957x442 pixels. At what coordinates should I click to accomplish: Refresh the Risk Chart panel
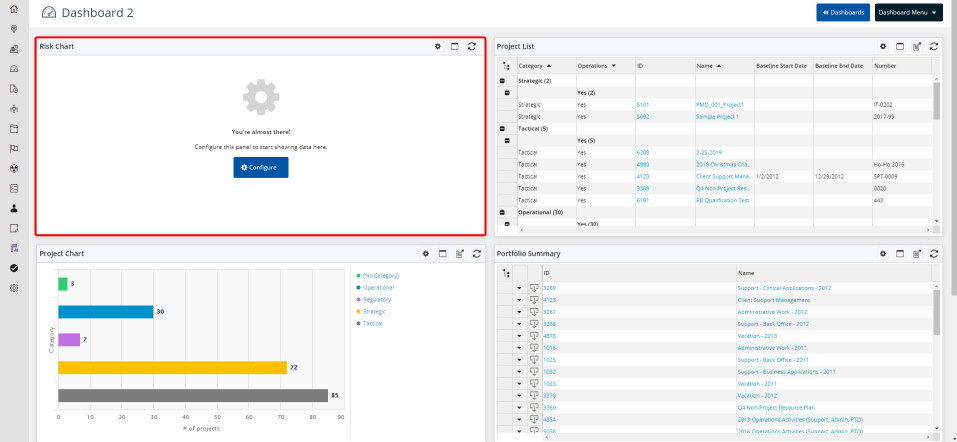pyautogui.click(x=471, y=46)
